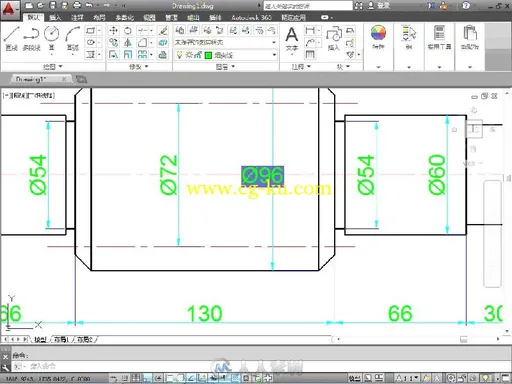The image size is (512, 384).
Task: Open the Groups panel button
Action: [x=409, y=38]
